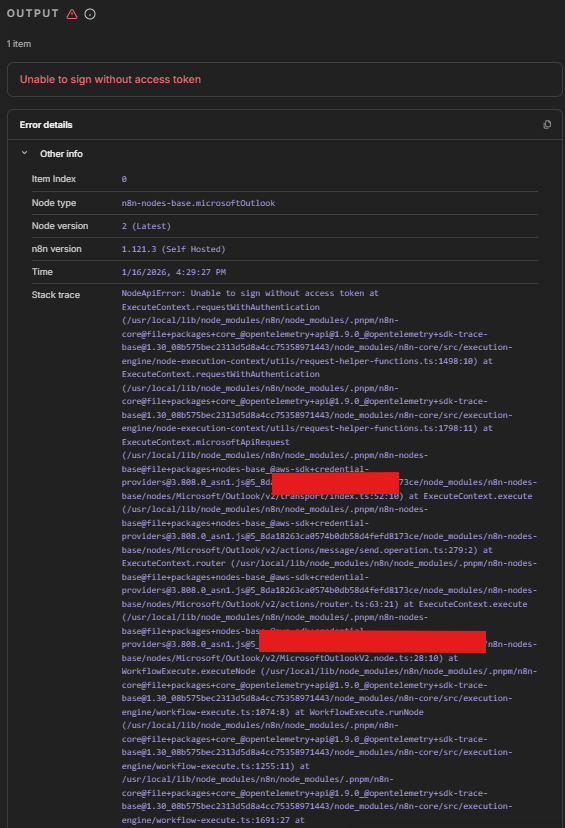Click the circled dot icon beside OUTPUT

click(x=90, y=14)
